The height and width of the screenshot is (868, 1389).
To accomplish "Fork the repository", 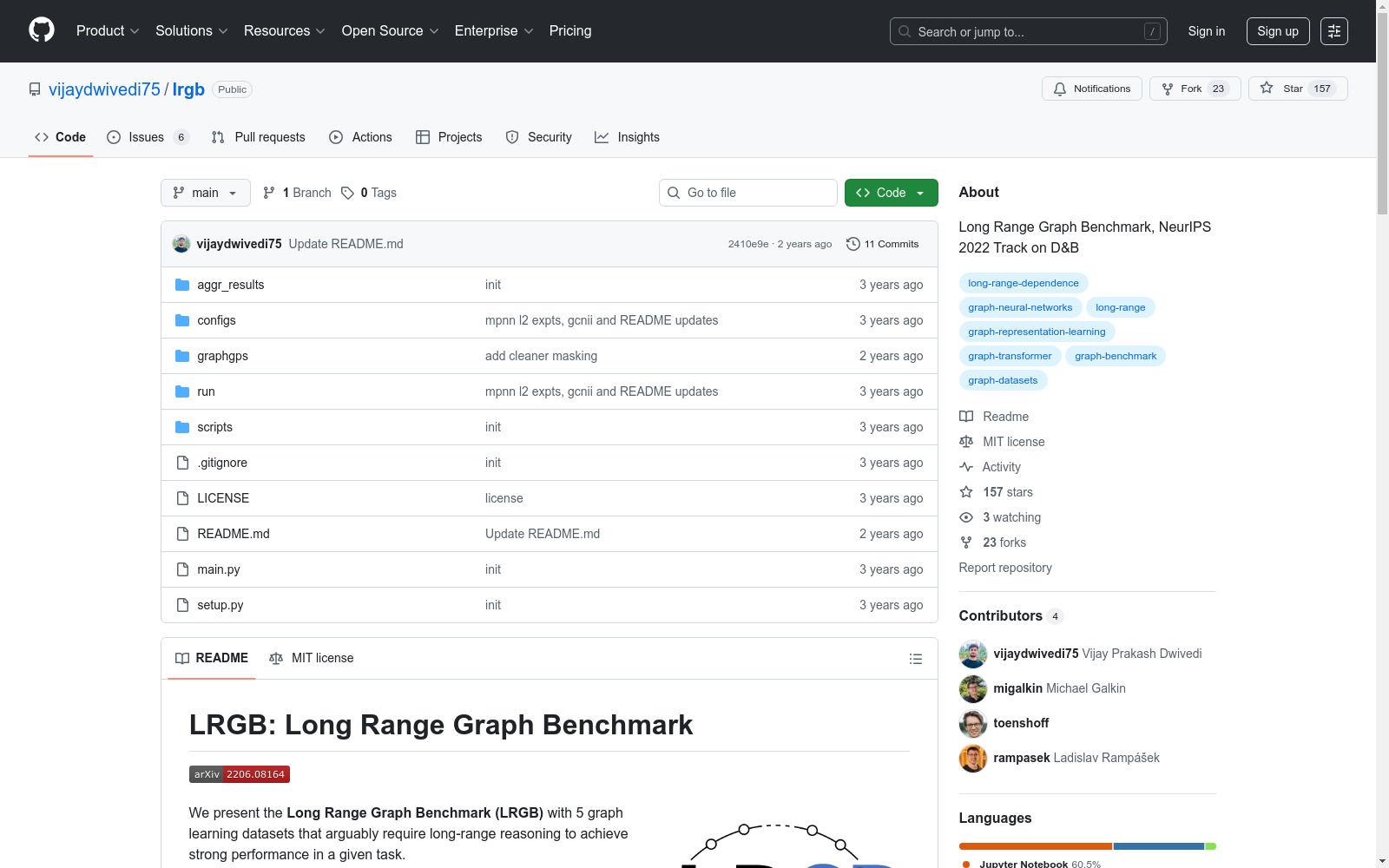I will [1195, 89].
